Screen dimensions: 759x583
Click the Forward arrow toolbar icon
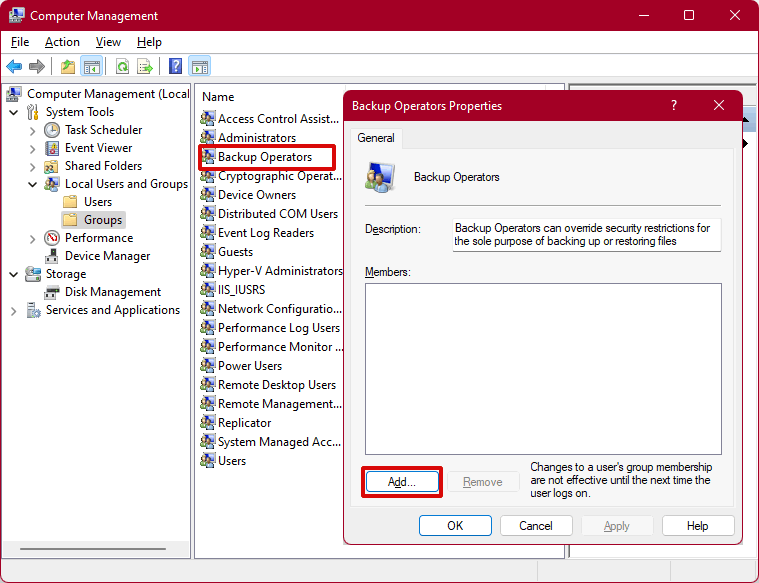coord(37,66)
